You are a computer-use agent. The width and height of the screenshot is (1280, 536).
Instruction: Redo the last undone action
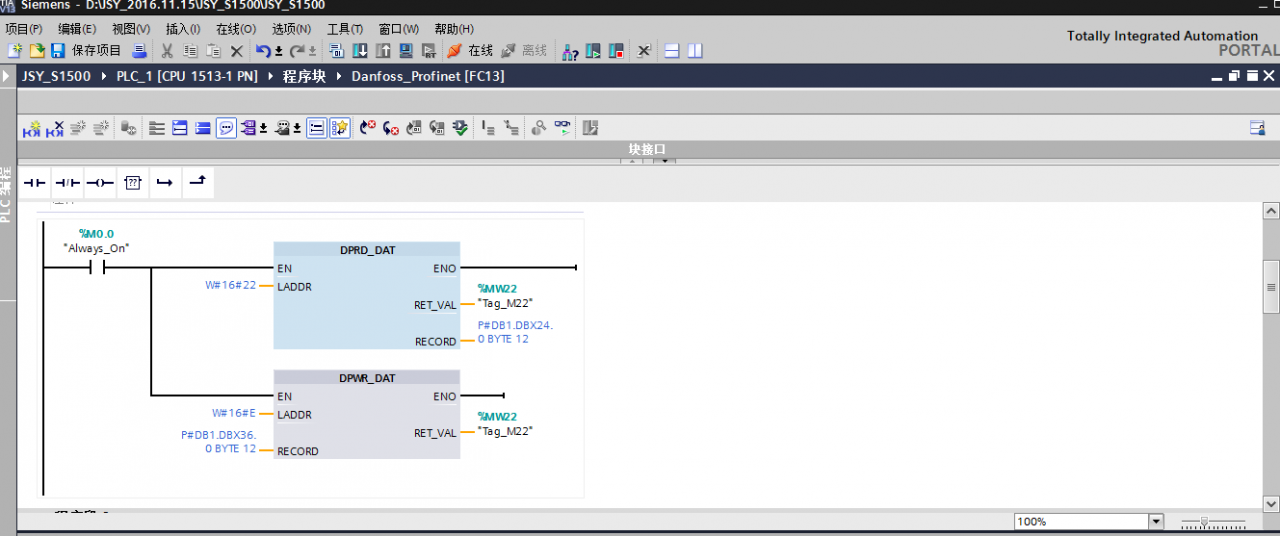(x=297, y=50)
